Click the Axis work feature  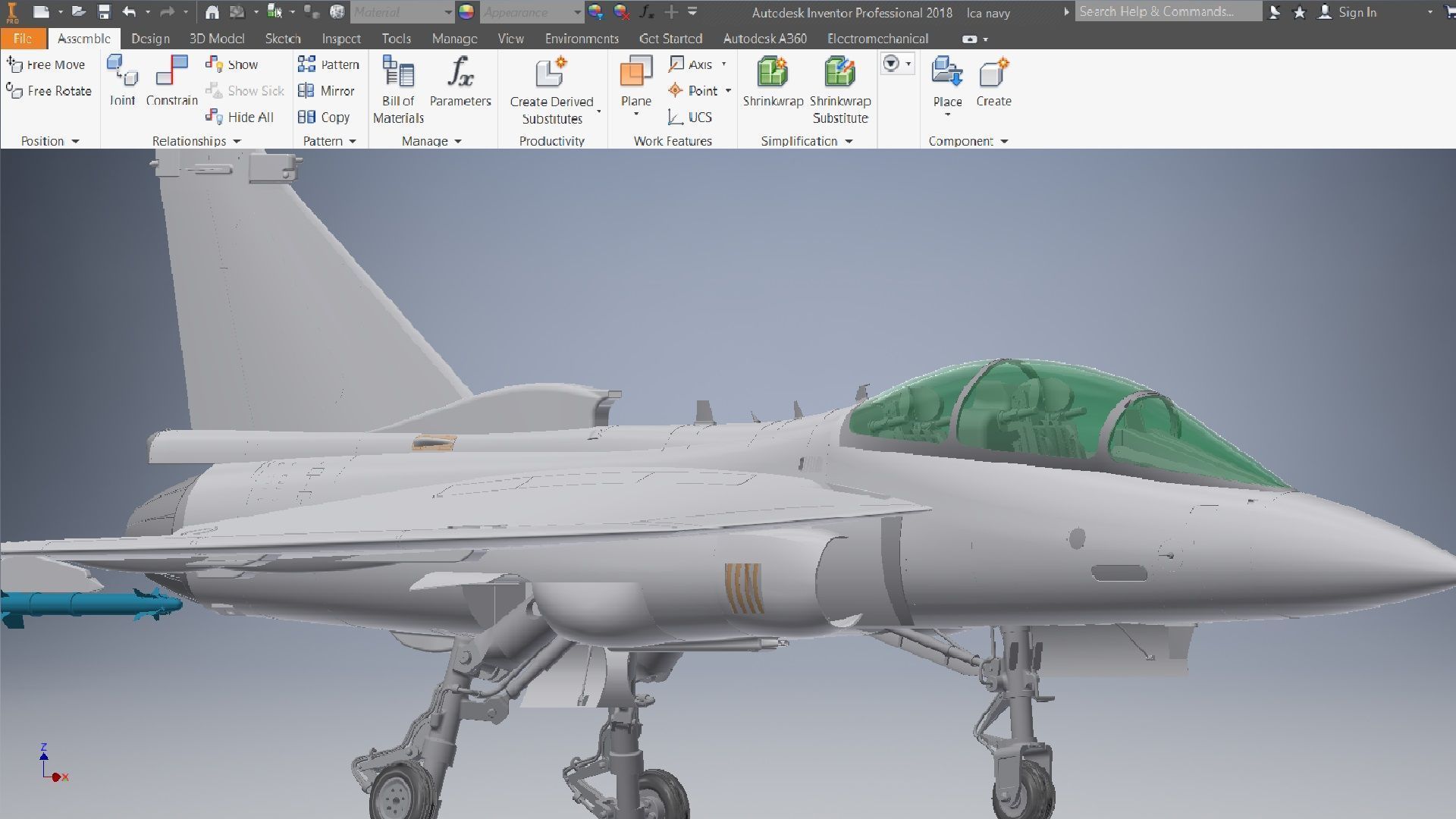(690, 64)
